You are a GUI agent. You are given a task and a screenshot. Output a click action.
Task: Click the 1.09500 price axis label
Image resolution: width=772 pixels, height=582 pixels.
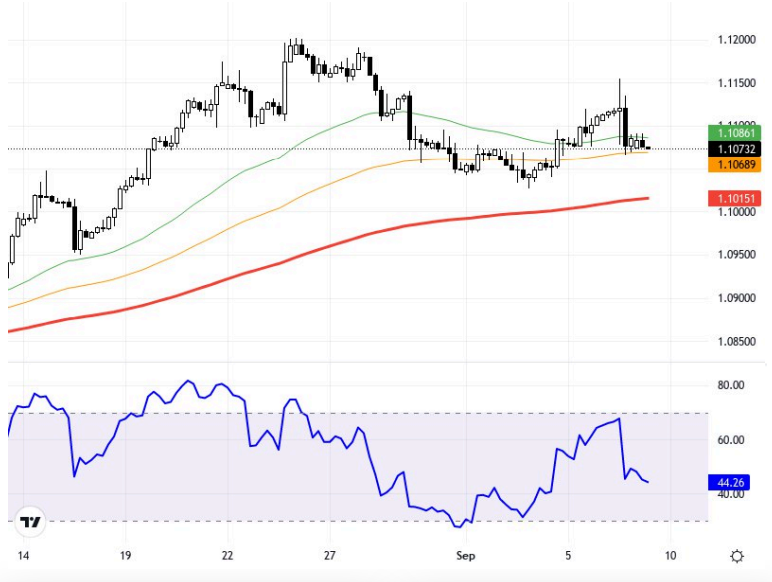coord(736,255)
